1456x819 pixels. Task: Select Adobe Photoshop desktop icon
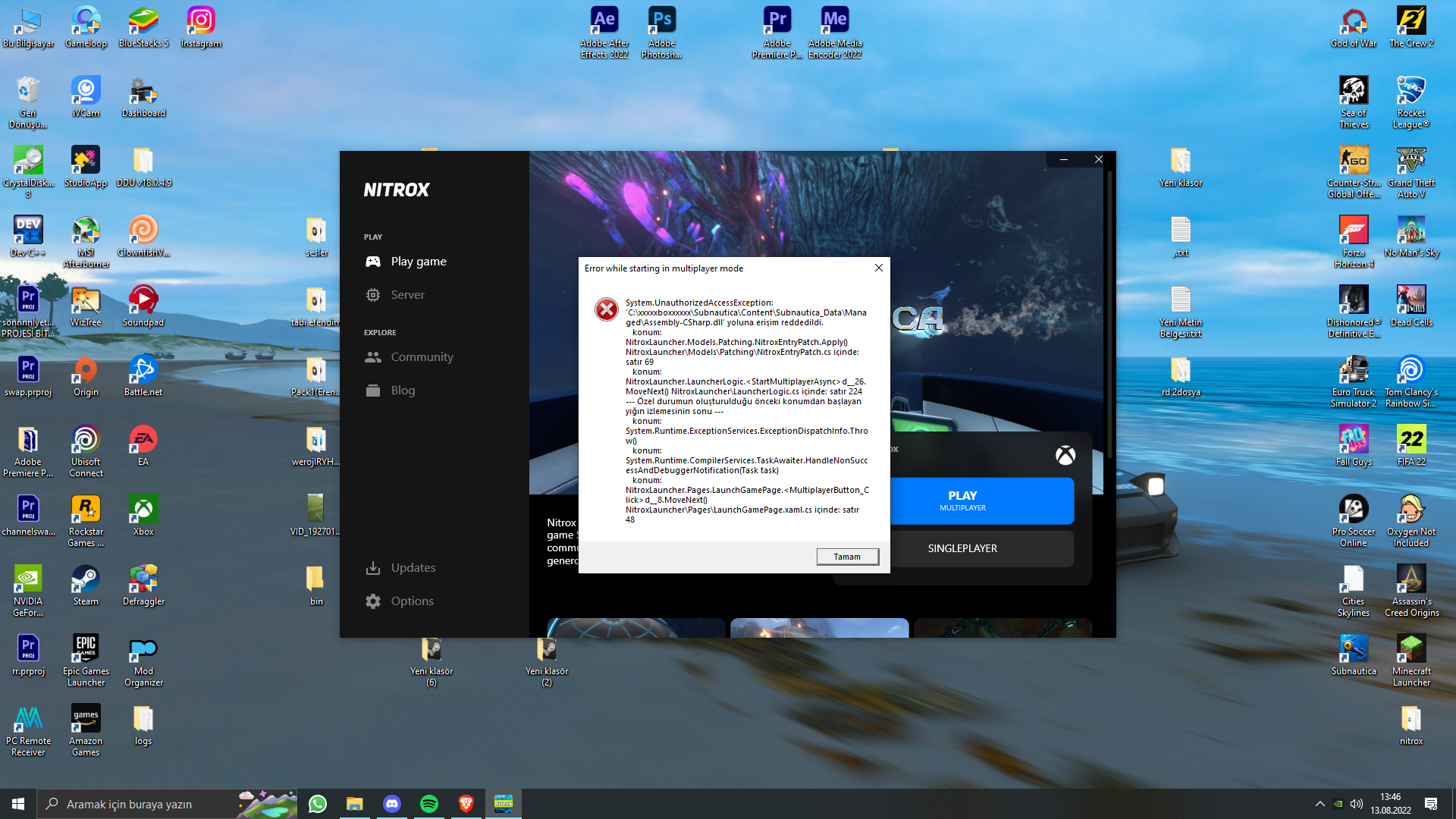[662, 33]
